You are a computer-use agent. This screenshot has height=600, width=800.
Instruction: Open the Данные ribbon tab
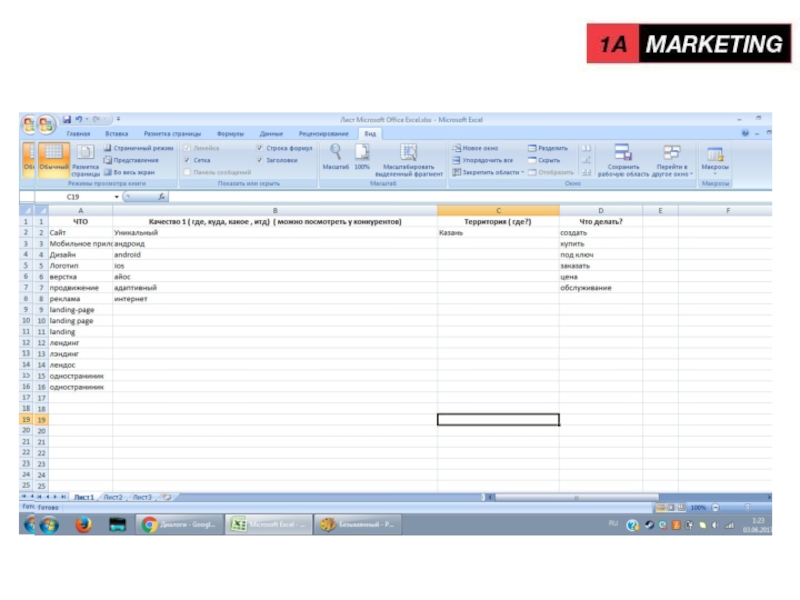tap(271, 134)
